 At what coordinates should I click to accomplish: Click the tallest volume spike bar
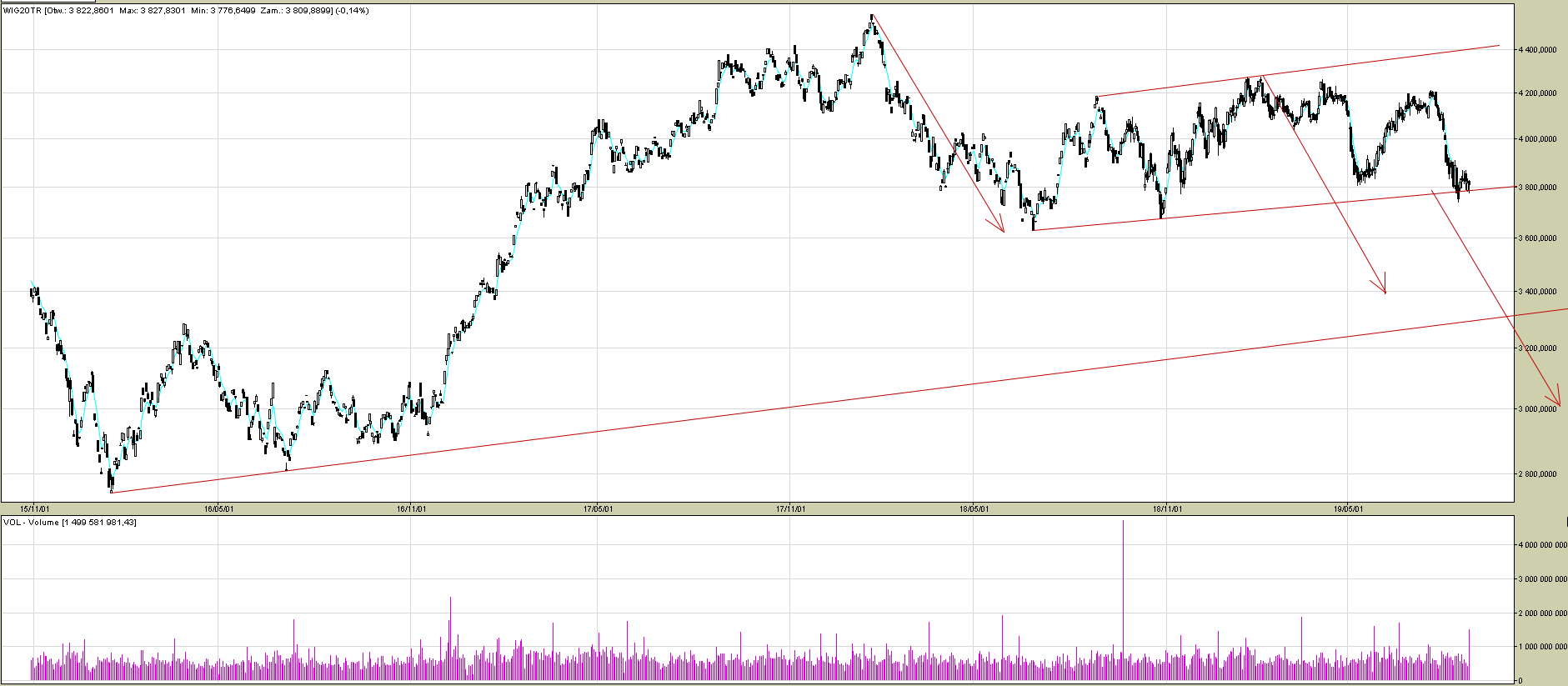pos(1123,600)
